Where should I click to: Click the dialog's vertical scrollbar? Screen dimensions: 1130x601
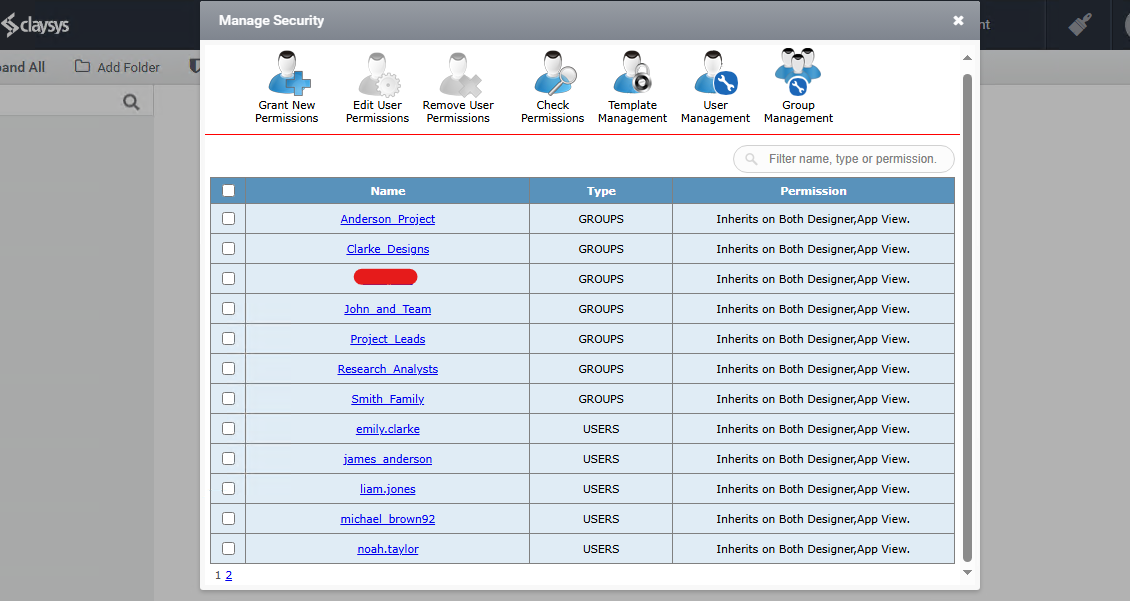967,300
